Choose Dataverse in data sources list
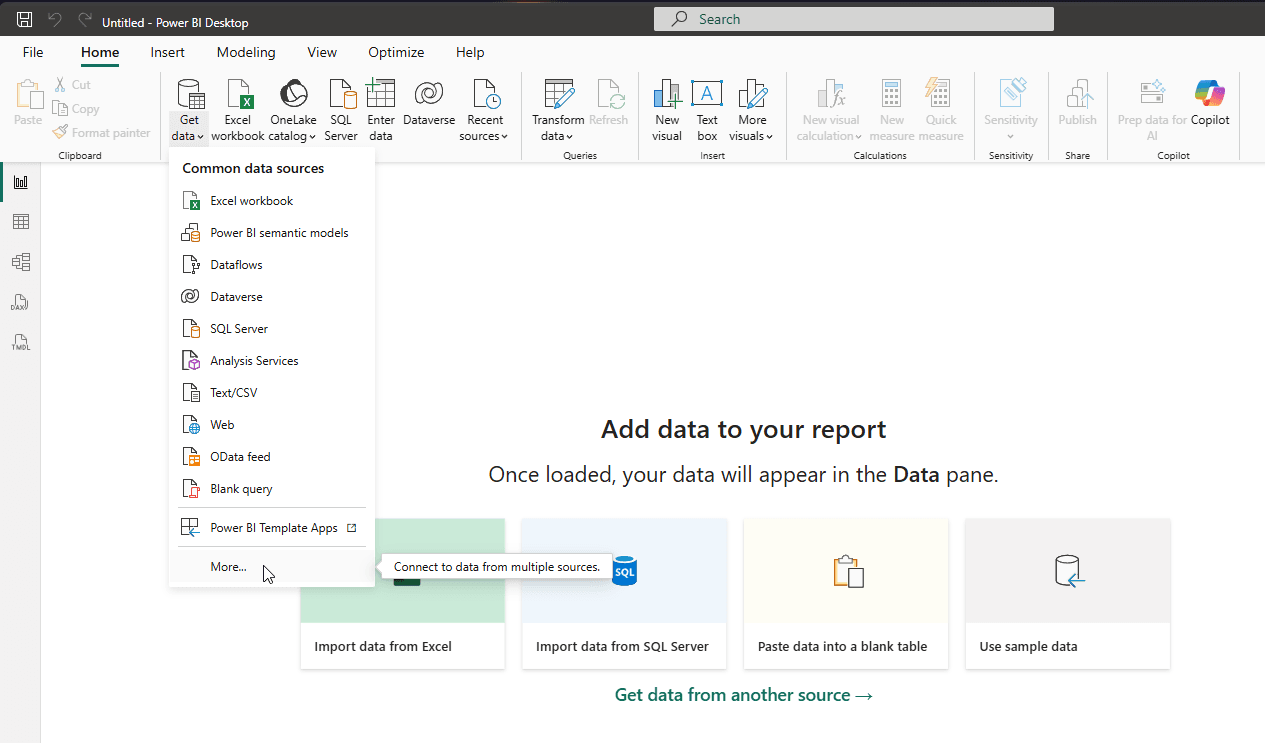1265x743 pixels. pyautogui.click(x=272, y=297)
